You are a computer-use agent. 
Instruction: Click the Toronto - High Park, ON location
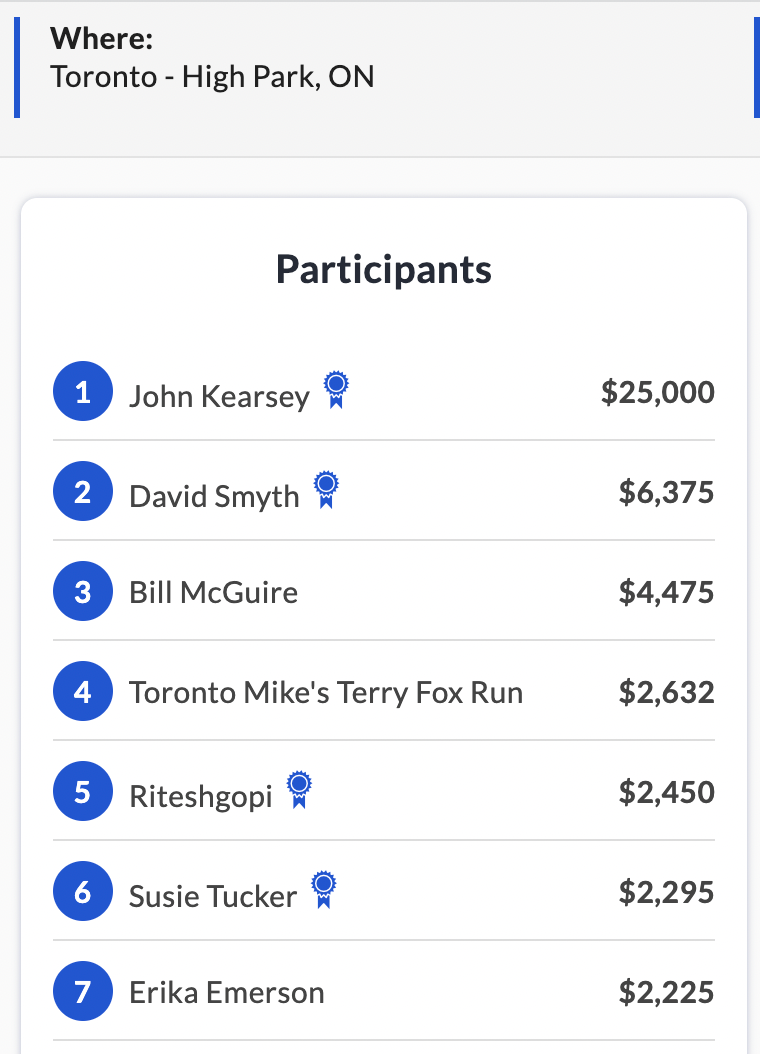coord(212,77)
